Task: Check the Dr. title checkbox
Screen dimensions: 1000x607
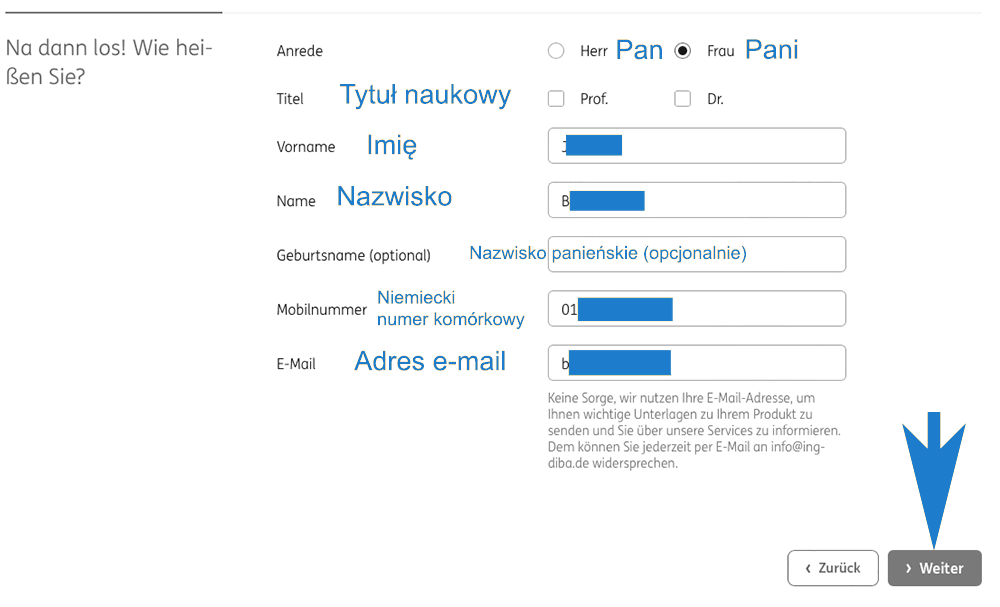Action: coord(683,98)
